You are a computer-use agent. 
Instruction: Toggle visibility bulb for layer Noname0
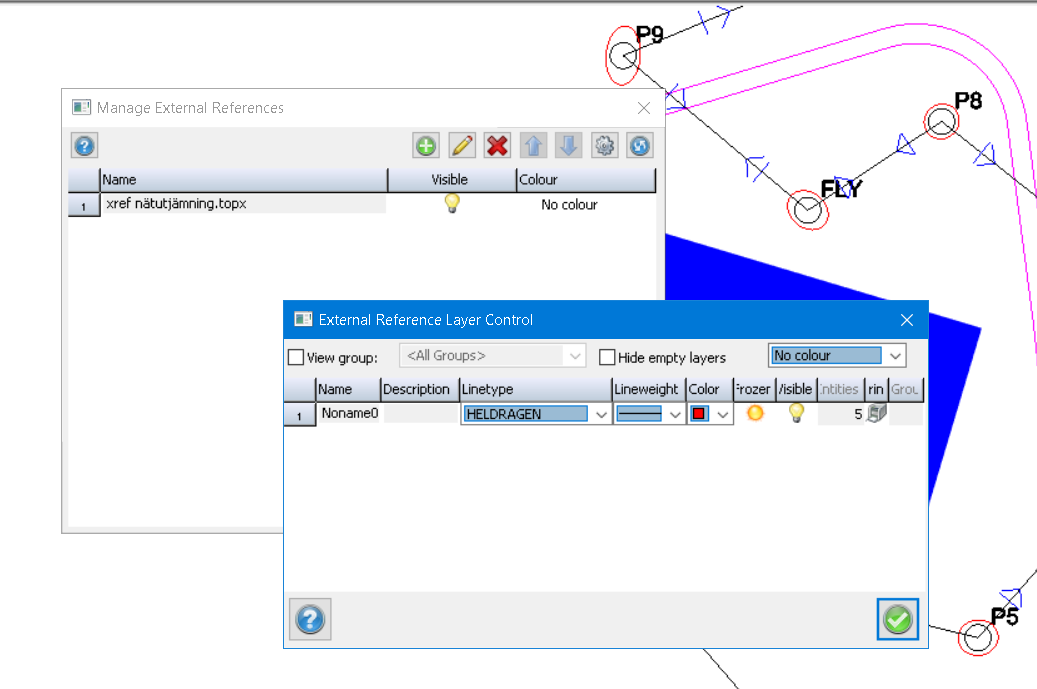pyautogui.click(x=796, y=413)
